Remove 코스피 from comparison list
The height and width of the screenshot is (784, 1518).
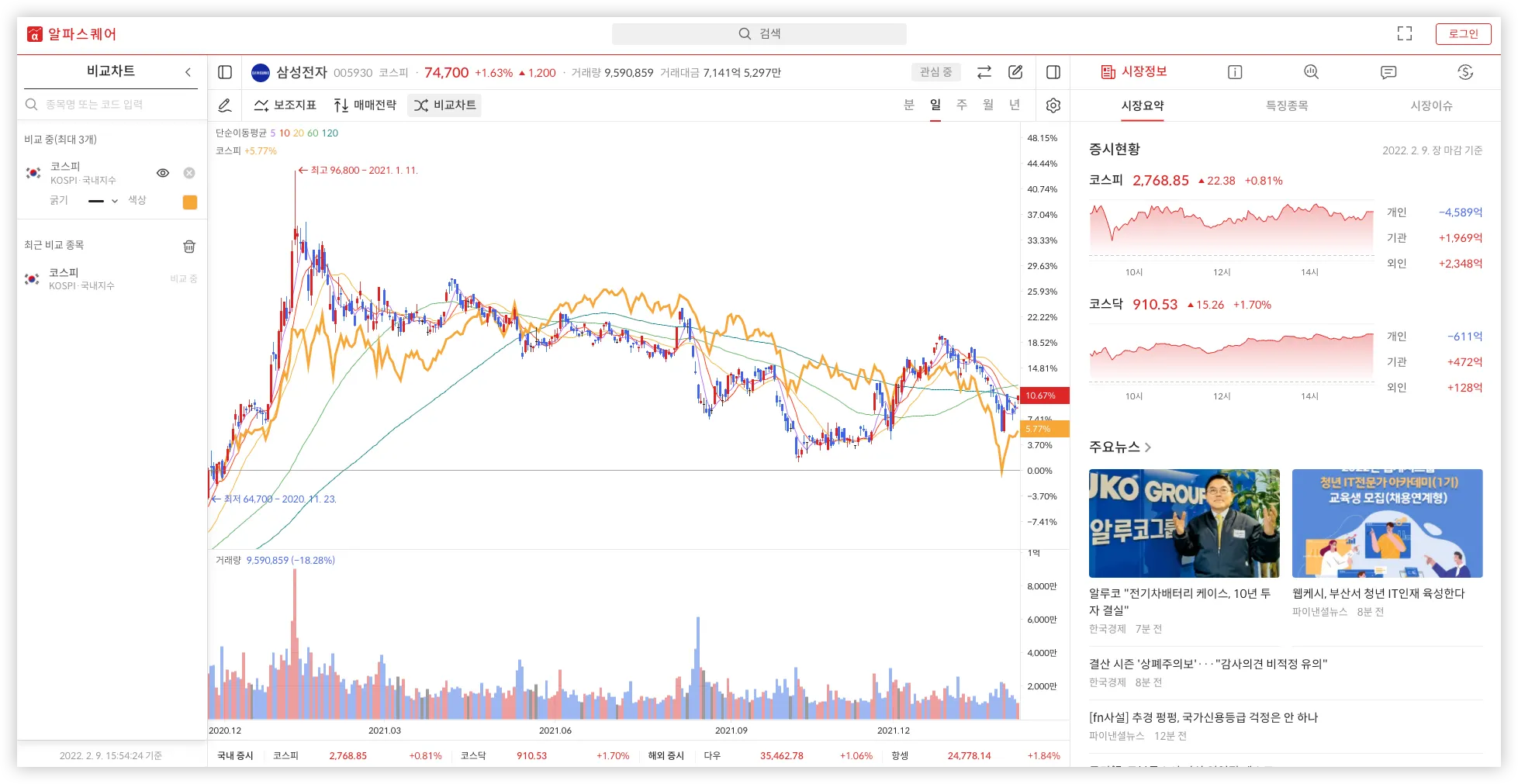click(x=189, y=173)
